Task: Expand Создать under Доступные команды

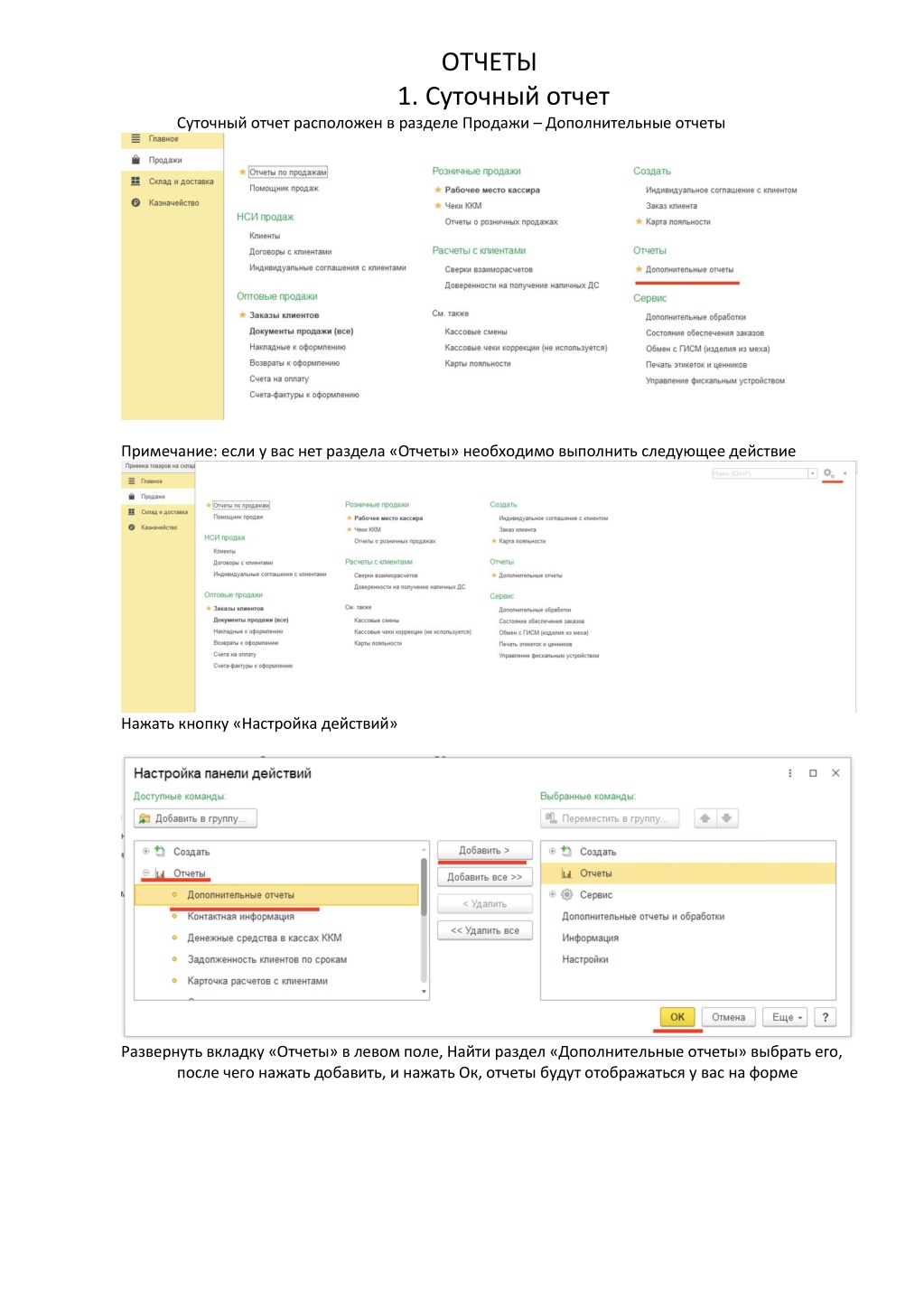Action: point(145,851)
